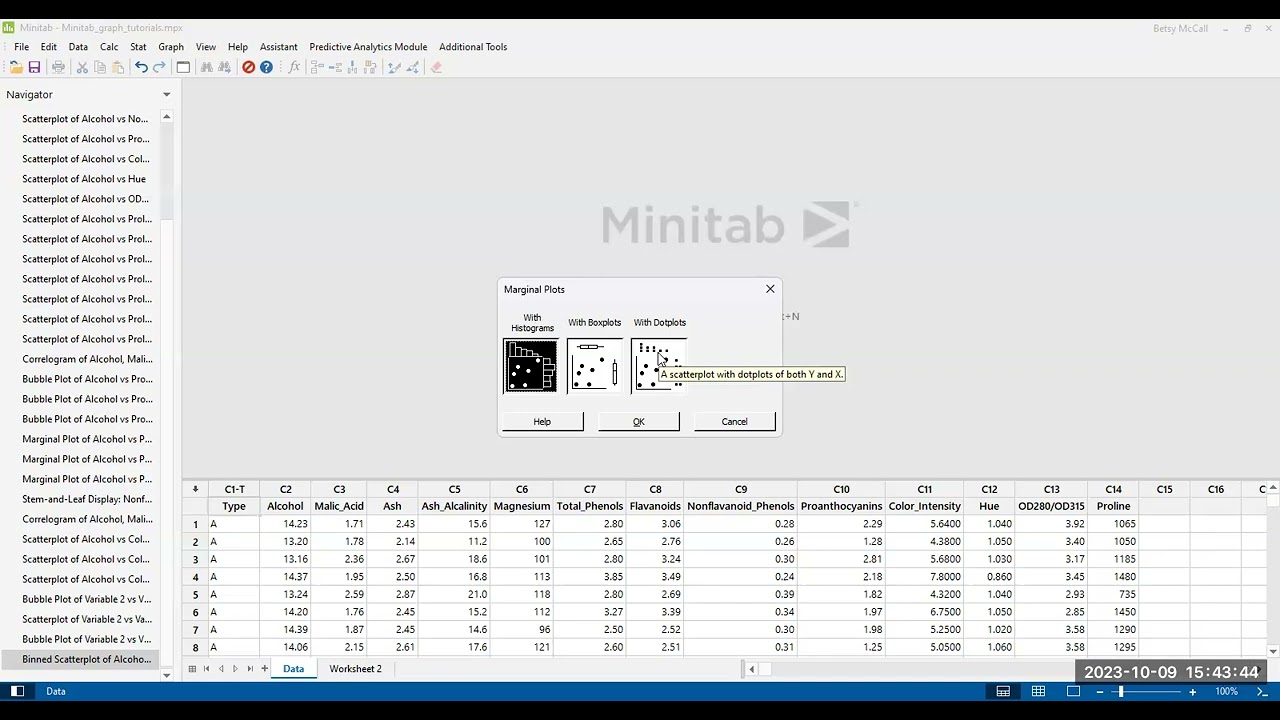Open the Stat menu
The width and height of the screenshot is (1280, 720).
(138, 47)
